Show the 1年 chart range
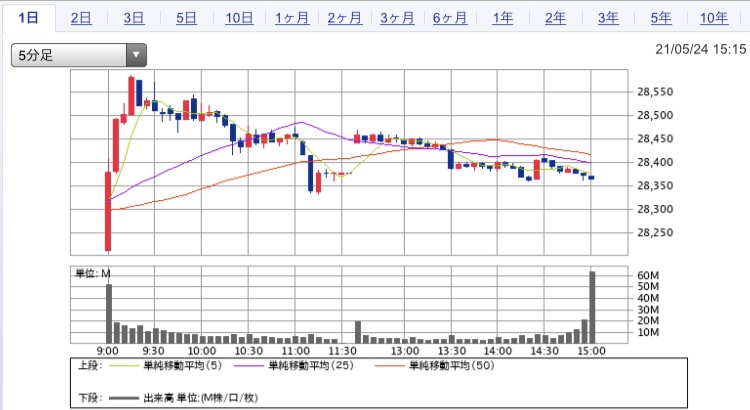 (503, 18)
